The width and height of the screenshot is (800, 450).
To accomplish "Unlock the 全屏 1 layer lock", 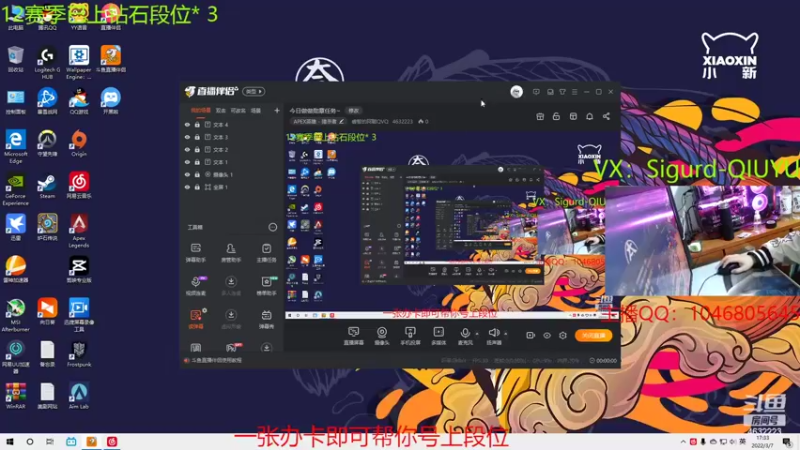I will click(197, 187).
